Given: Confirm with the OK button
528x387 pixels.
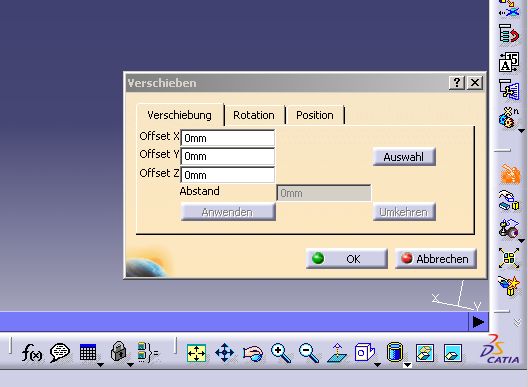Looking at the screenshot, I should coord(346,259).
